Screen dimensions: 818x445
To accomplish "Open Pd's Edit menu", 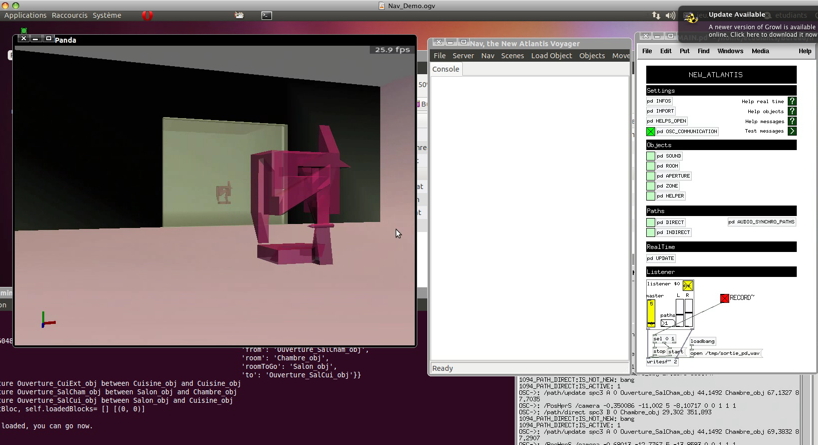I will coord(666,51).
